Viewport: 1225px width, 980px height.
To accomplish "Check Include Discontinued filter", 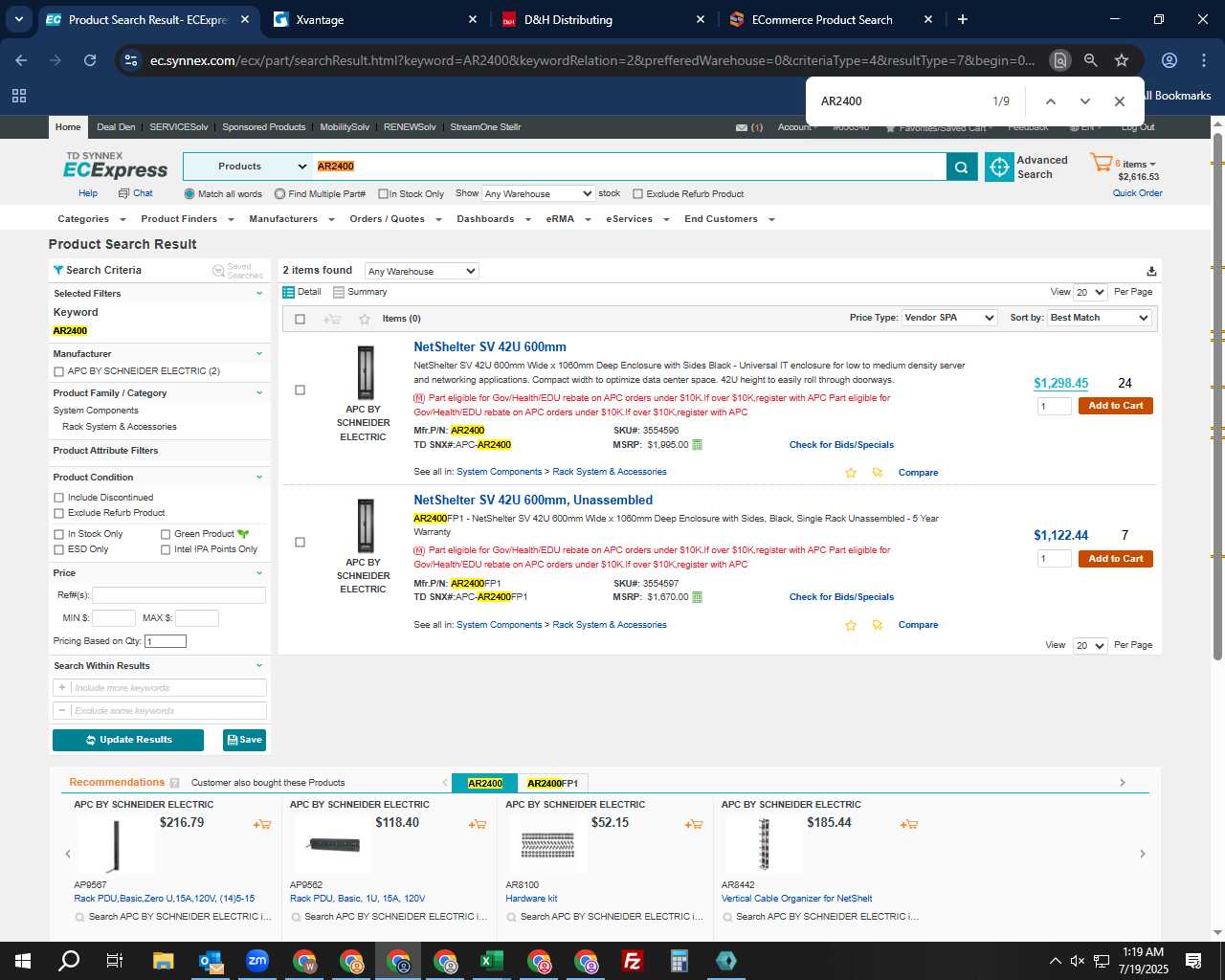I will pos(59,498).
